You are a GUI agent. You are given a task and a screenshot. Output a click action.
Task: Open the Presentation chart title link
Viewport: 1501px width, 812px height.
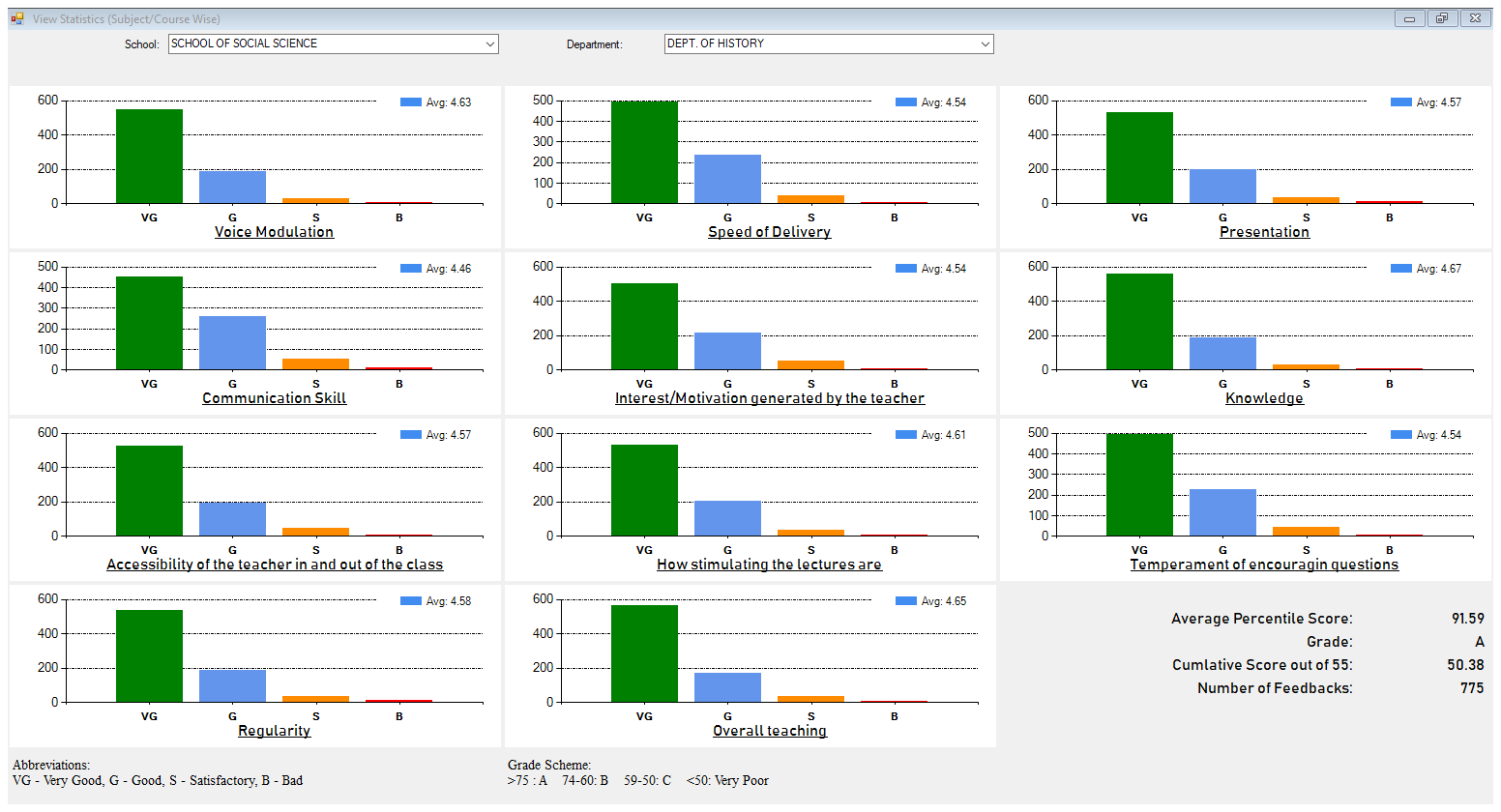pos(1264,232)
